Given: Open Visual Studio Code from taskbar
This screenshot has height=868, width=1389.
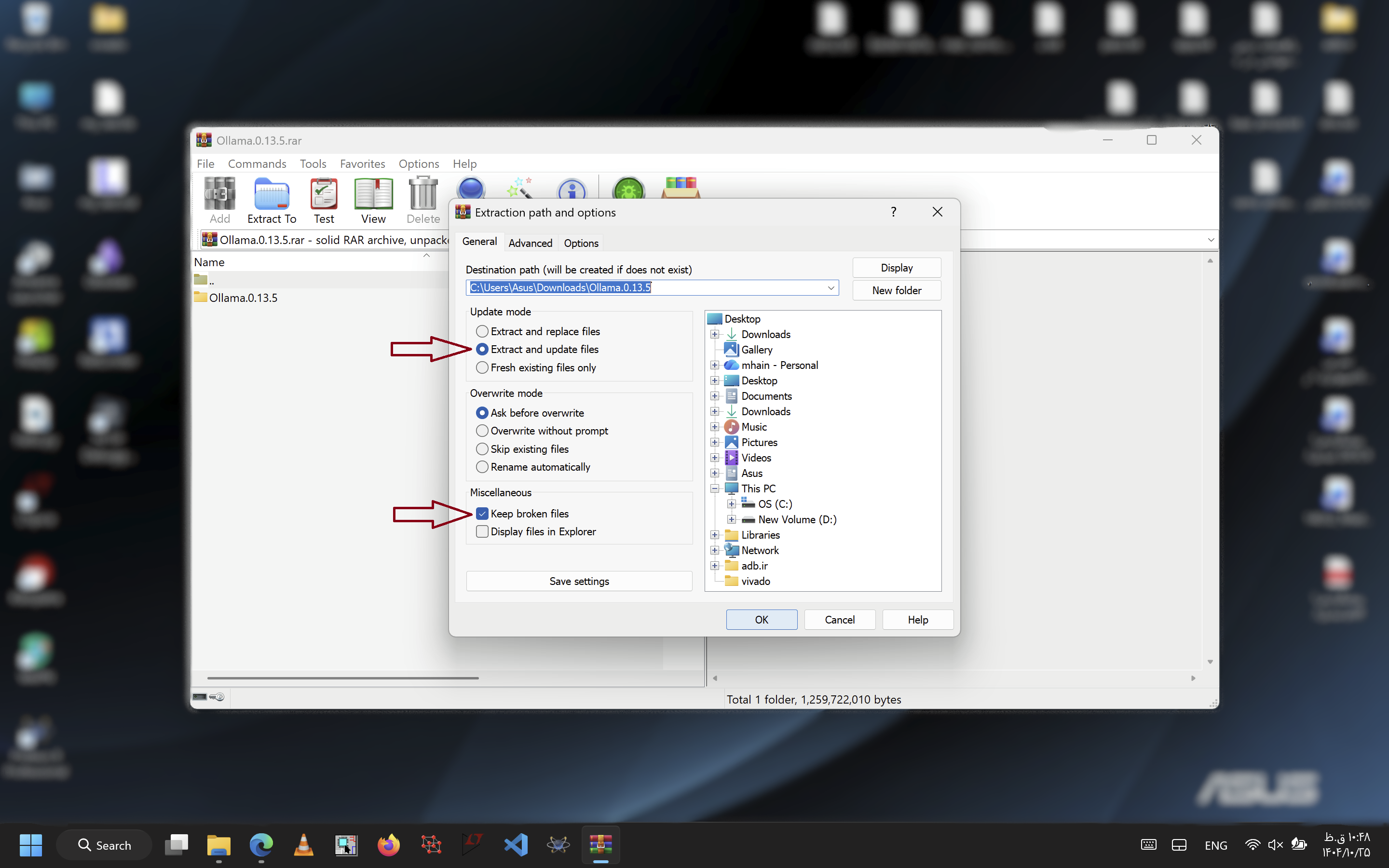Looking at the screenshot, I should (516, 844).
